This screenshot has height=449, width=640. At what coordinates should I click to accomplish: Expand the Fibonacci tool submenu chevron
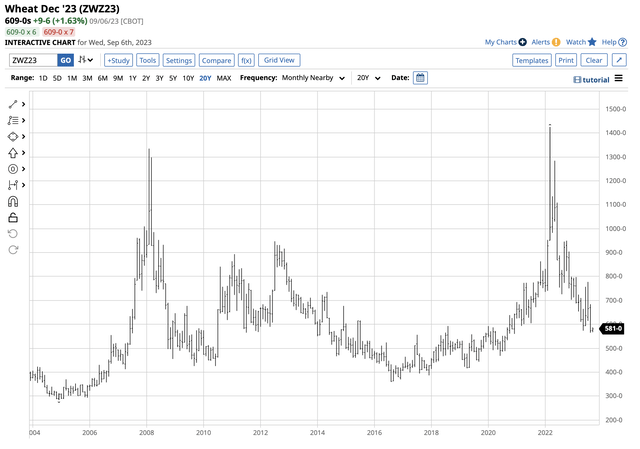(24, 120)
